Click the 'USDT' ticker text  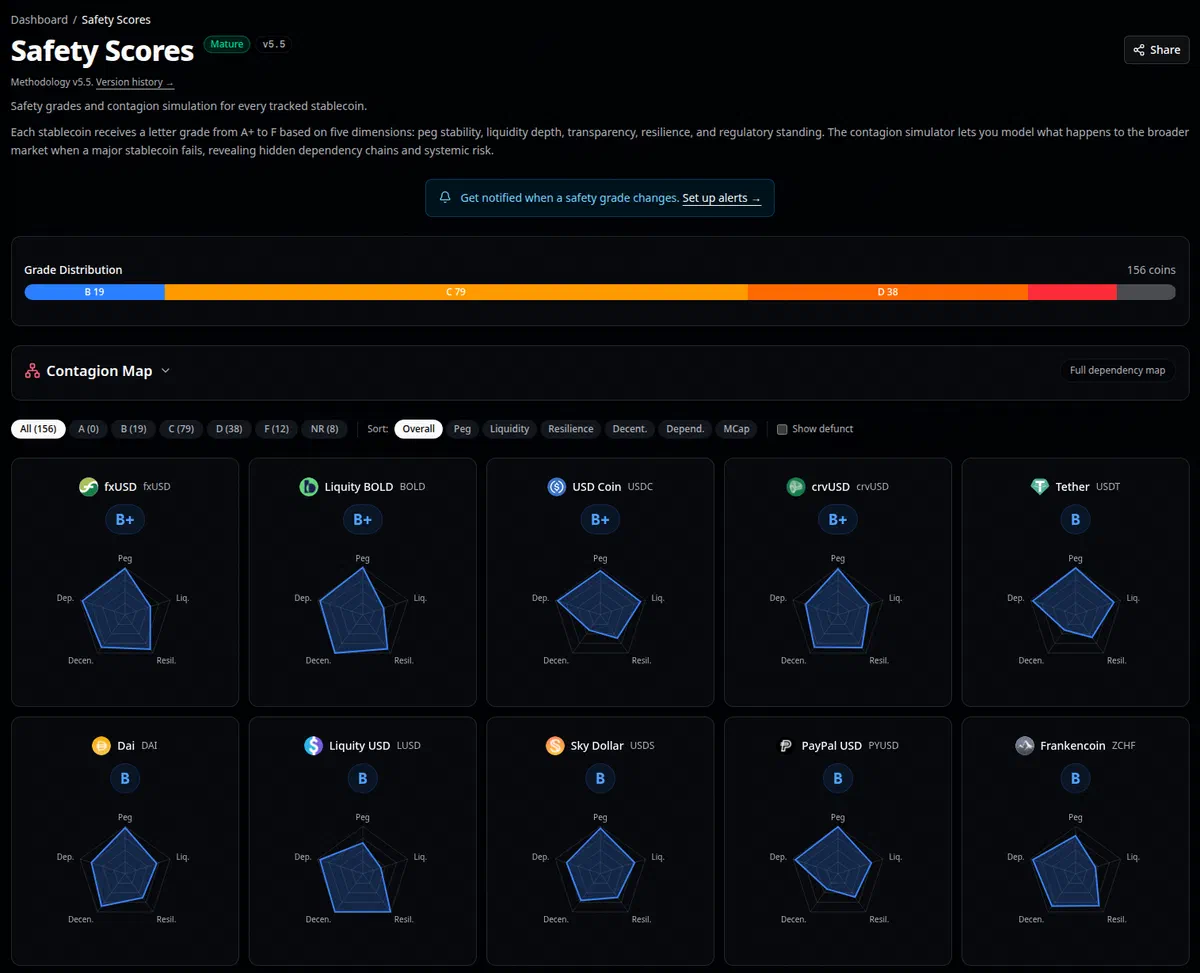pos(1108,487)
